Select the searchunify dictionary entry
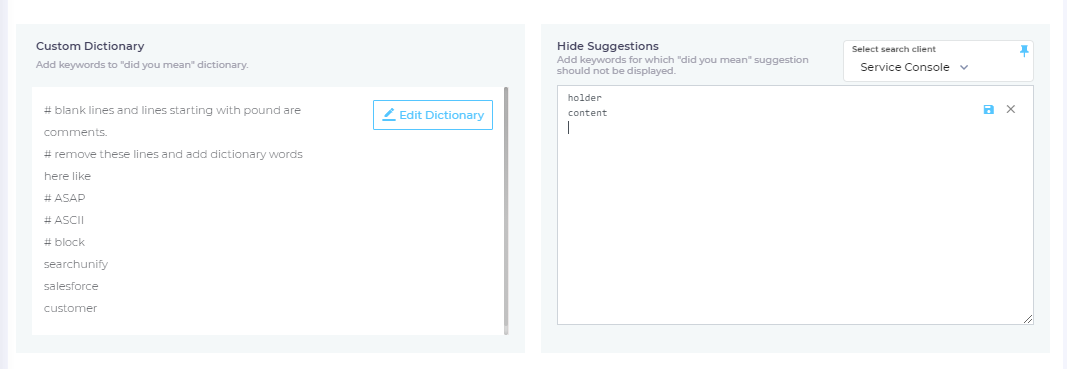Image resolution: width=1067 pixels, height=369 pixels. coord(76,264)
